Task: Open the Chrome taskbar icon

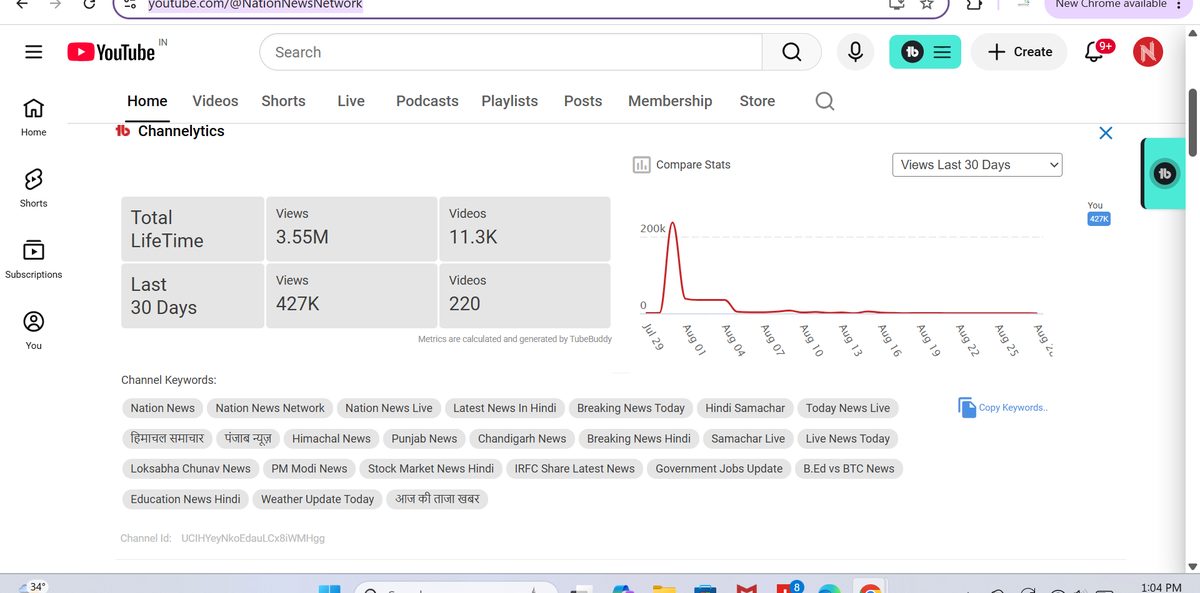Action: click(x=869, y=588)
